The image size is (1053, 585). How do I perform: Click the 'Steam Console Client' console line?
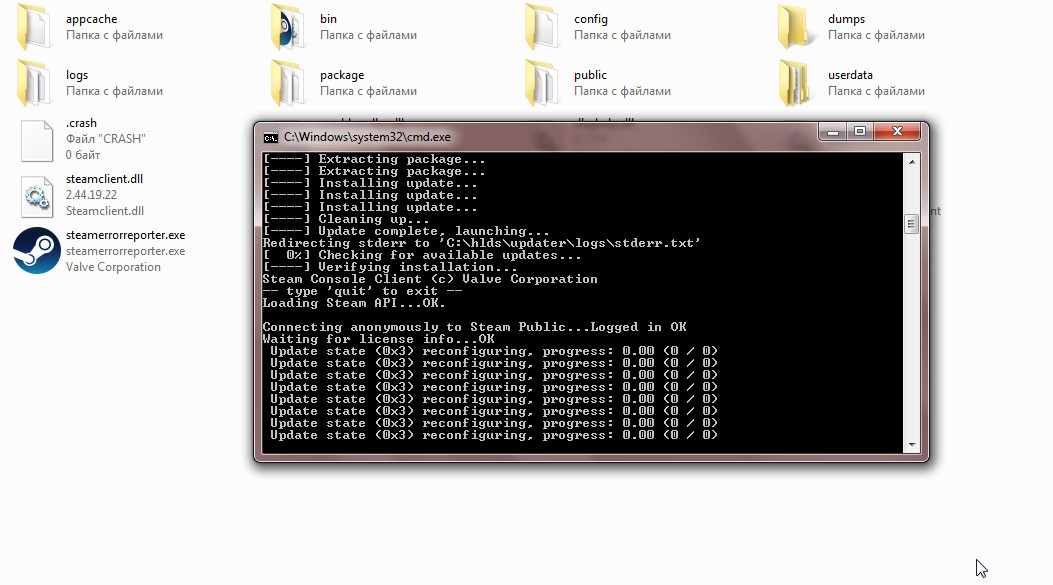(430, 279)
